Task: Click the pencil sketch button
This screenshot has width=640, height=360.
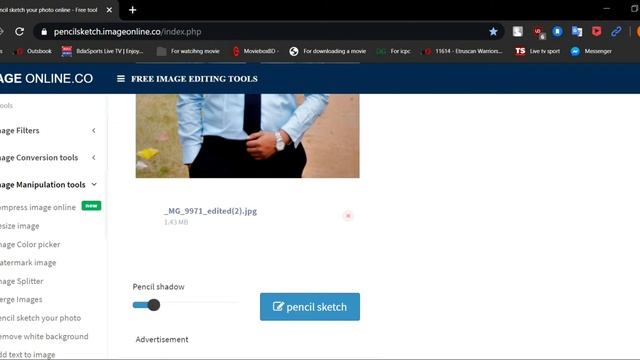Action: (310, 307)
